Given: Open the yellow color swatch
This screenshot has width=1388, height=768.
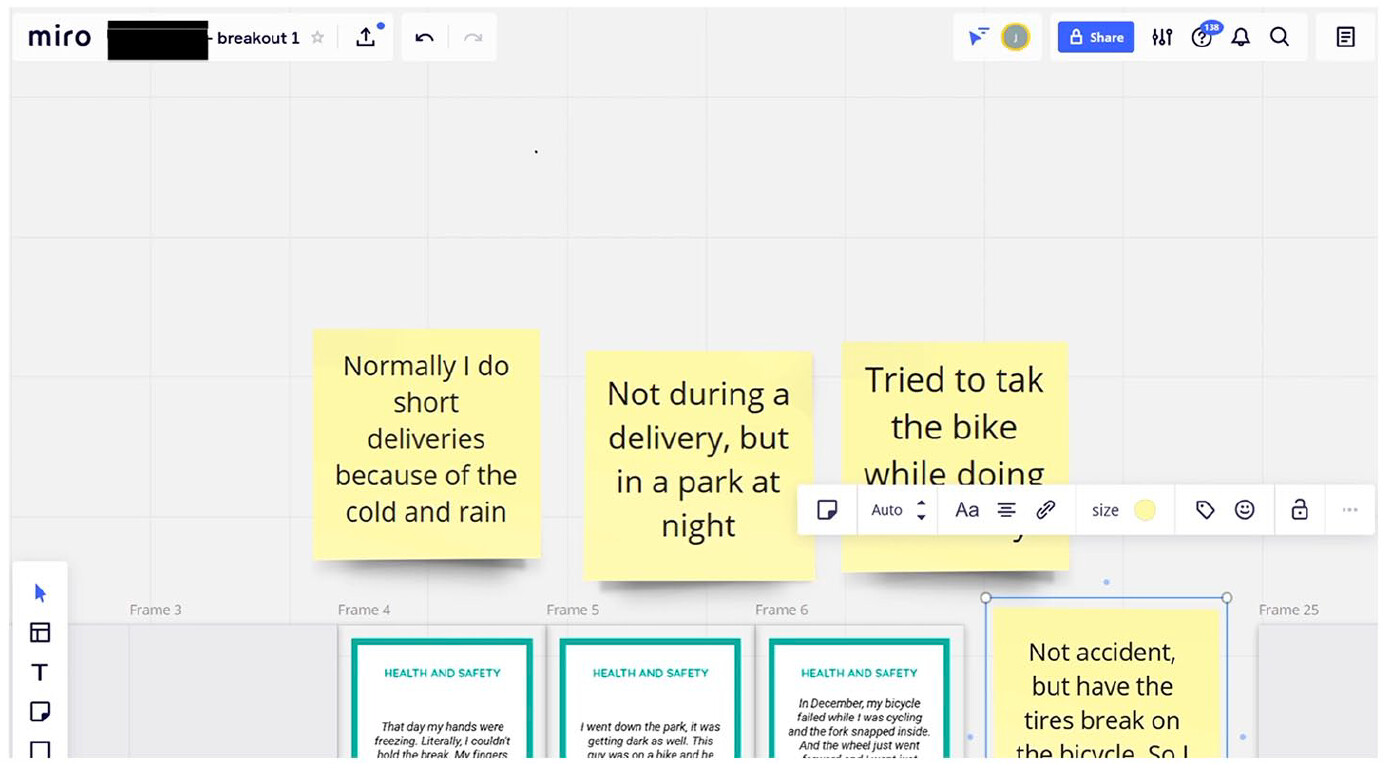Looking at the screenshot, I should [x=1145, y=510].
